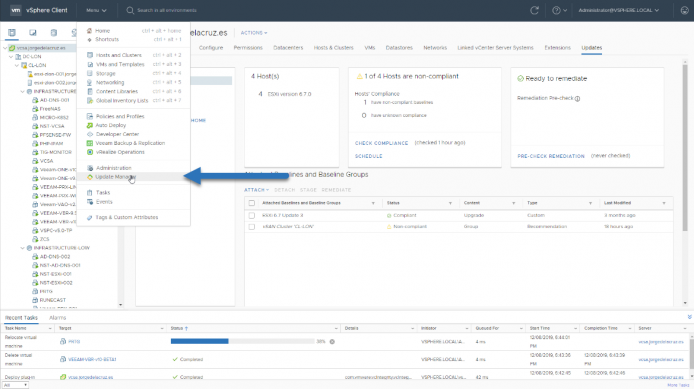Click the Administration gear icon

[x=89, y=168]
